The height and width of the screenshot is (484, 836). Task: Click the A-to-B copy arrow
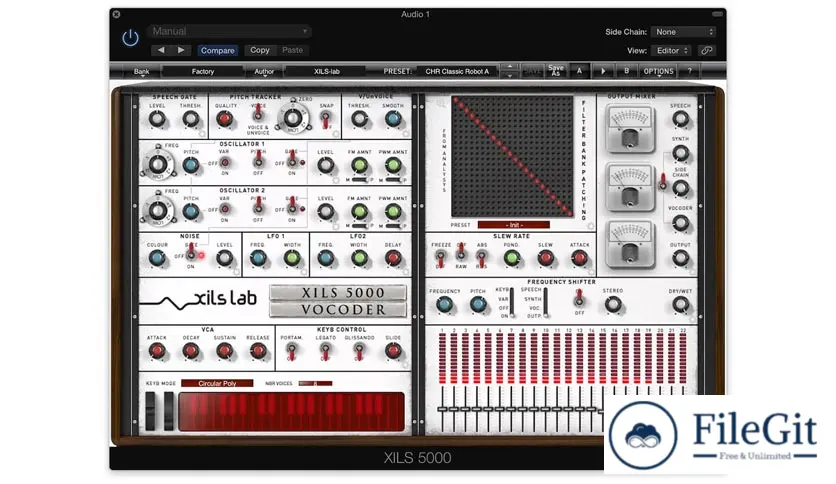pos(603,71)
